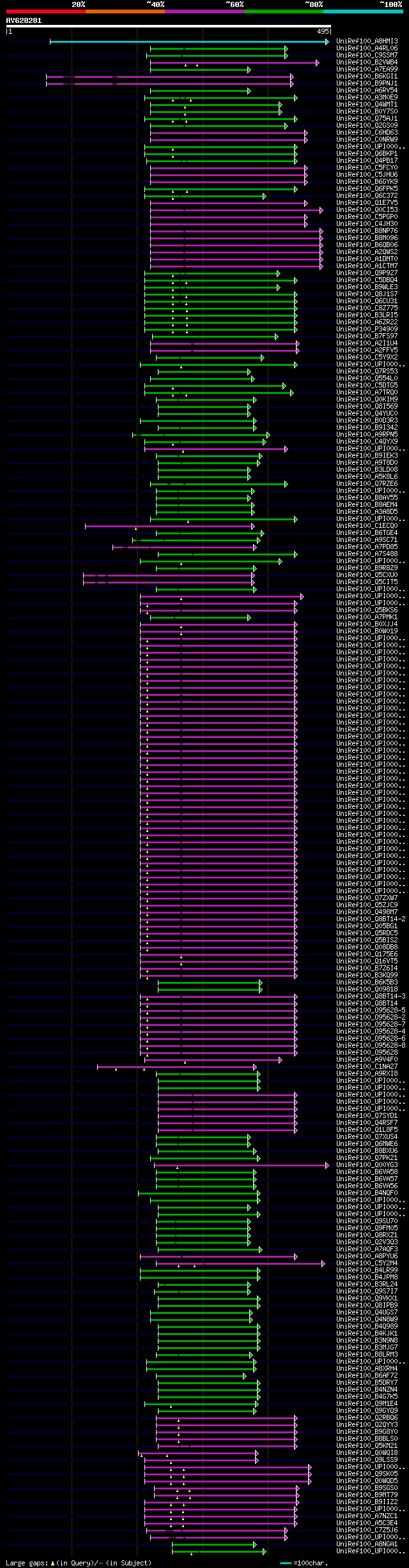Click the orange ~40% identity legend swatch
The width and height of the screenshot is (409, 1568).
(x=125, y=11)
